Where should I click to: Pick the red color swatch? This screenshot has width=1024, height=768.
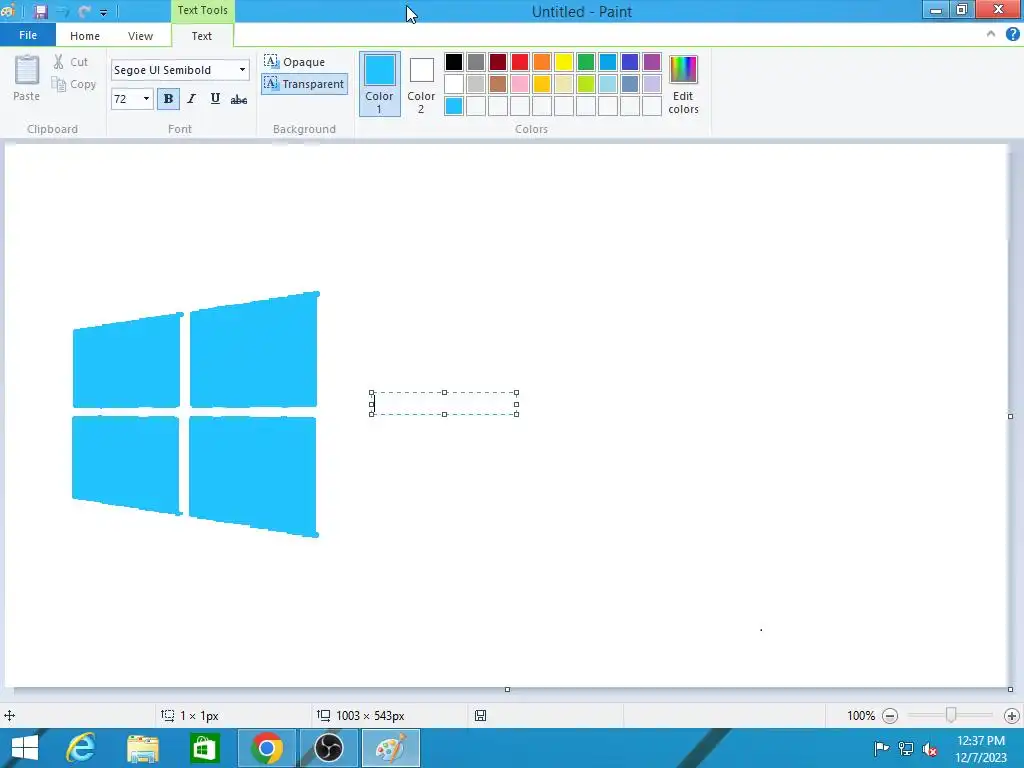(x=520, y=62)
